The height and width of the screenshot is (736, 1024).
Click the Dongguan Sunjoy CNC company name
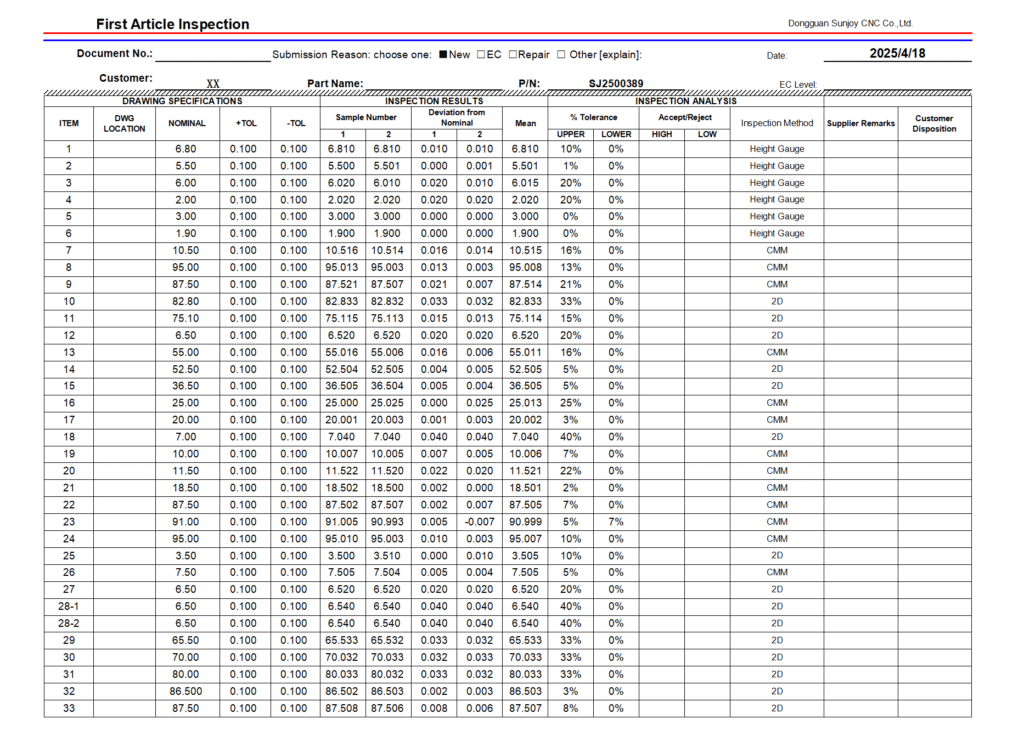coord(850,23)
